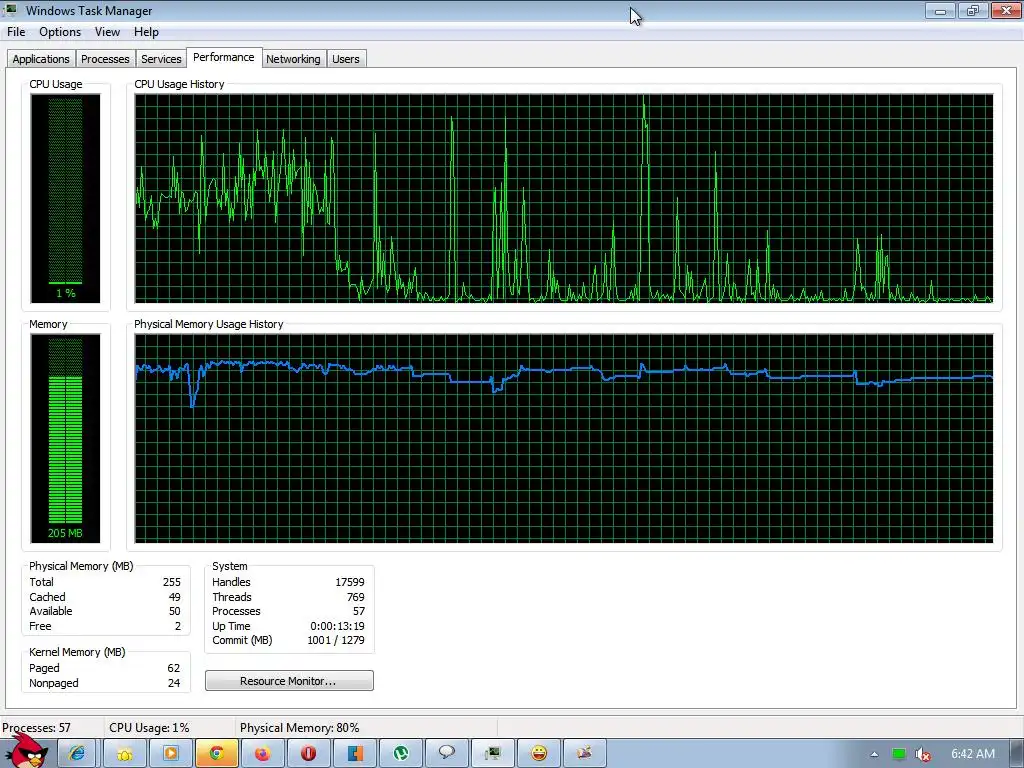Click the green Task Manager tray icon
Image resolution: width=1024 pixels, height=768 pixels.
pos(899,754)
